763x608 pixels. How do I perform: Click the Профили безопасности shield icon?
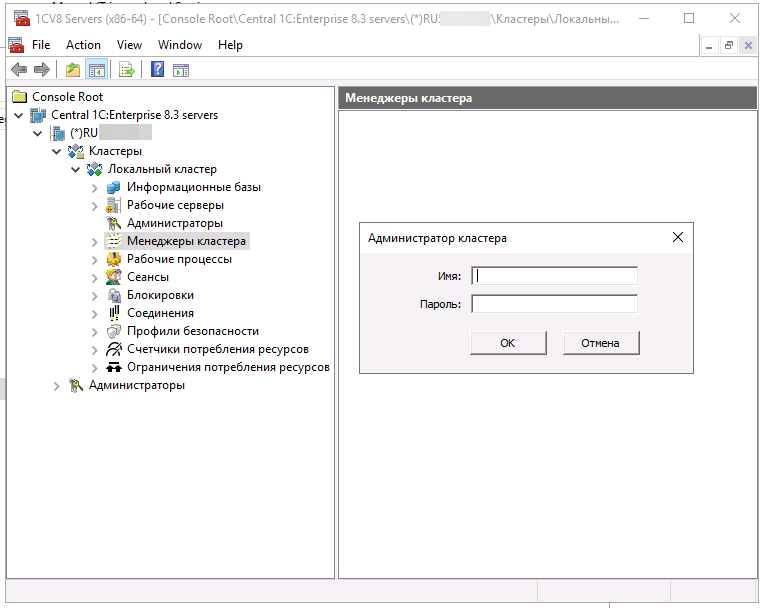point(113,332)
